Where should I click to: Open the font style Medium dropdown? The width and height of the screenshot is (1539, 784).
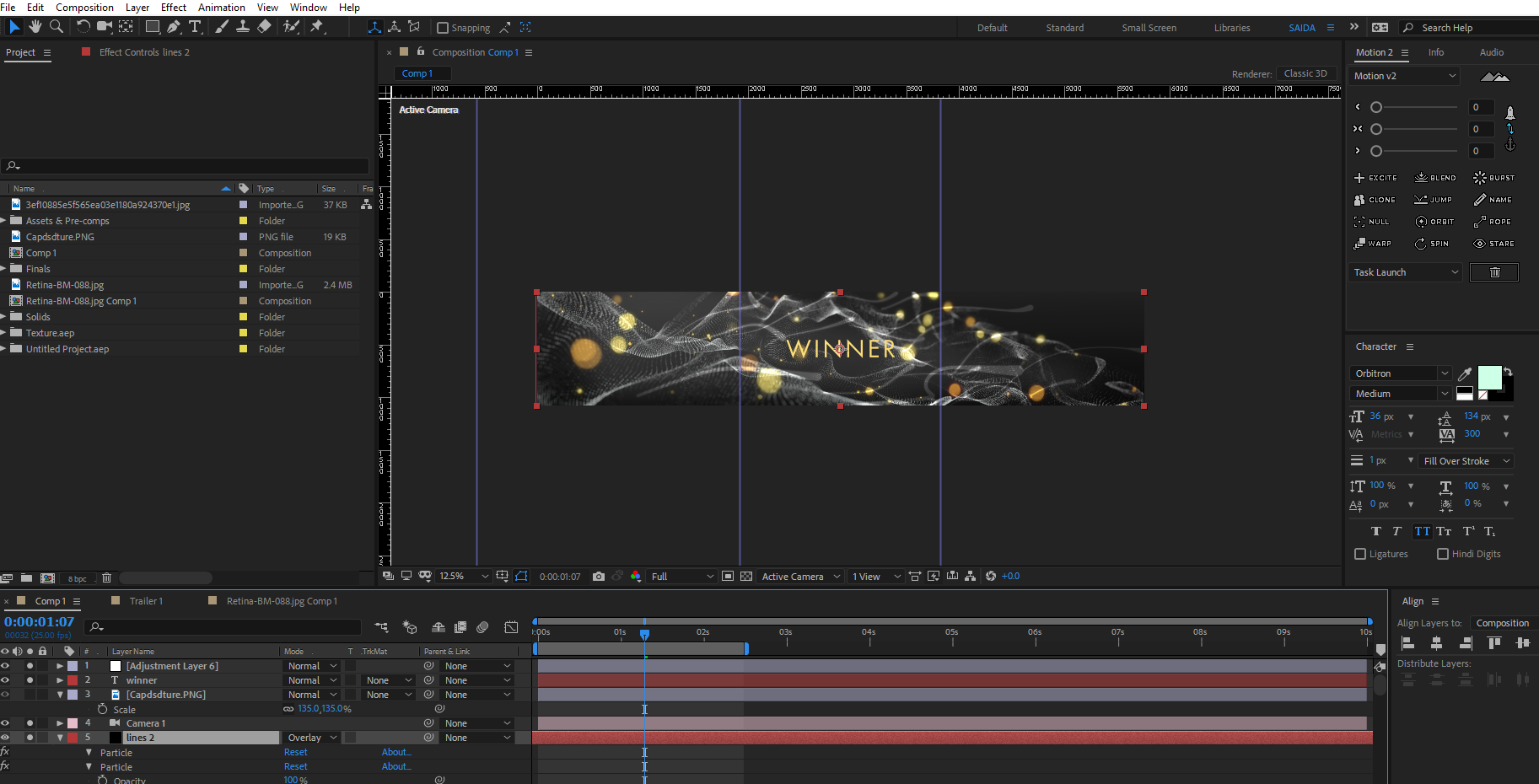tap(1401, 394)
